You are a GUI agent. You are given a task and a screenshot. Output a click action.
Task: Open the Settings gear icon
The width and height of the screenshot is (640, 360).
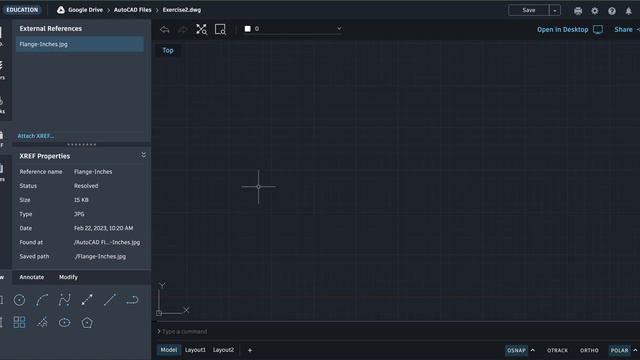pyautogui.click(x=595, y=11)
